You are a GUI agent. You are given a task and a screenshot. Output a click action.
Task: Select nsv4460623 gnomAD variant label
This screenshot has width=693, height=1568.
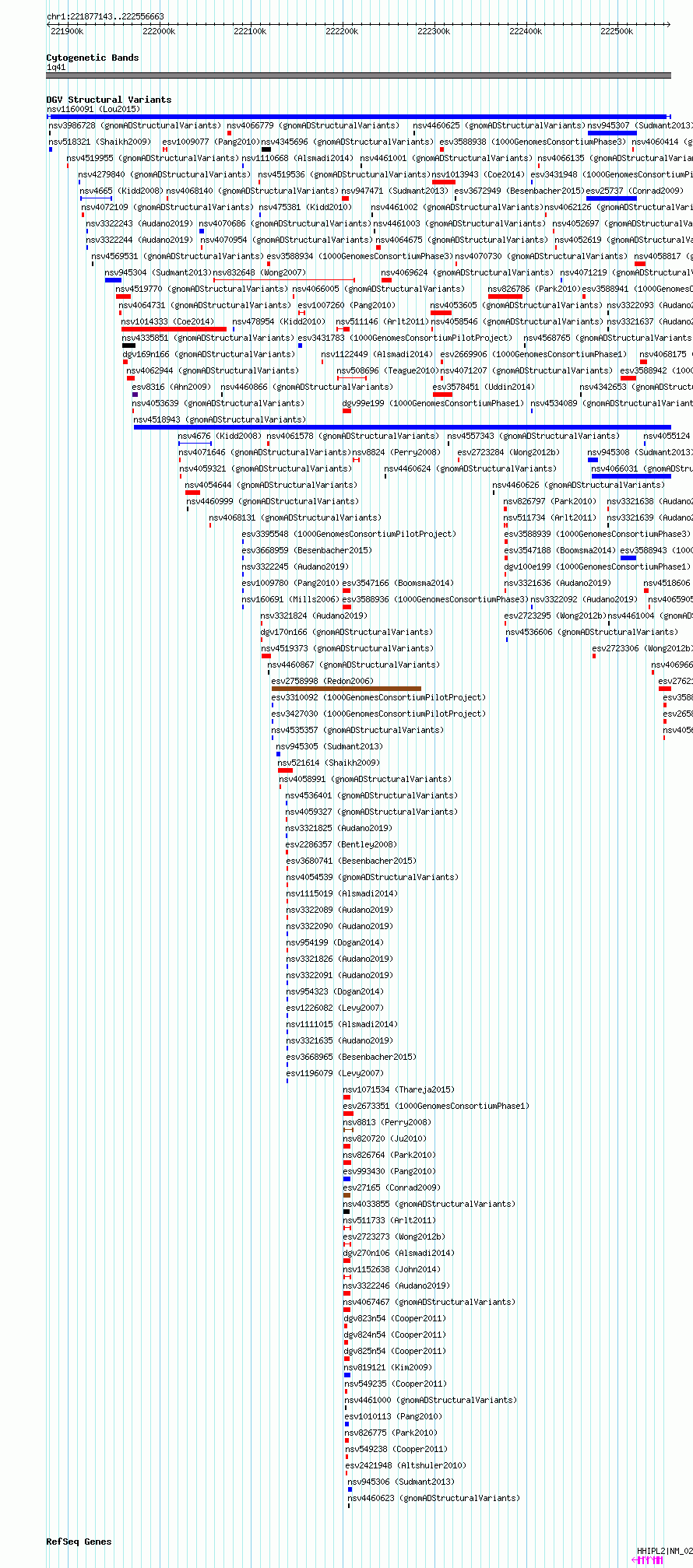(x=434, y=1498)
